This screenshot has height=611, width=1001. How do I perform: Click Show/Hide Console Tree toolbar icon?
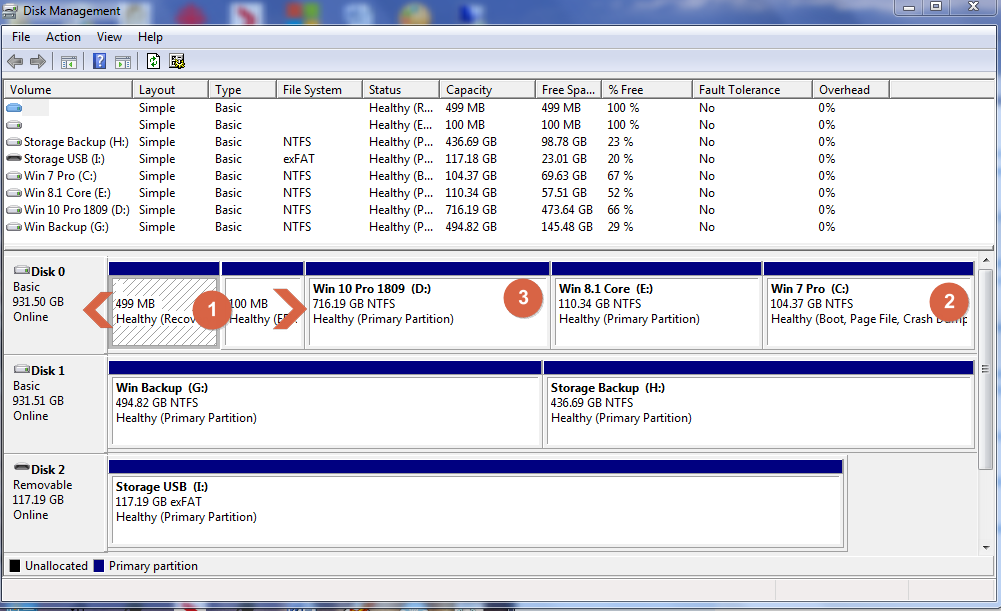tap(69, 62)
